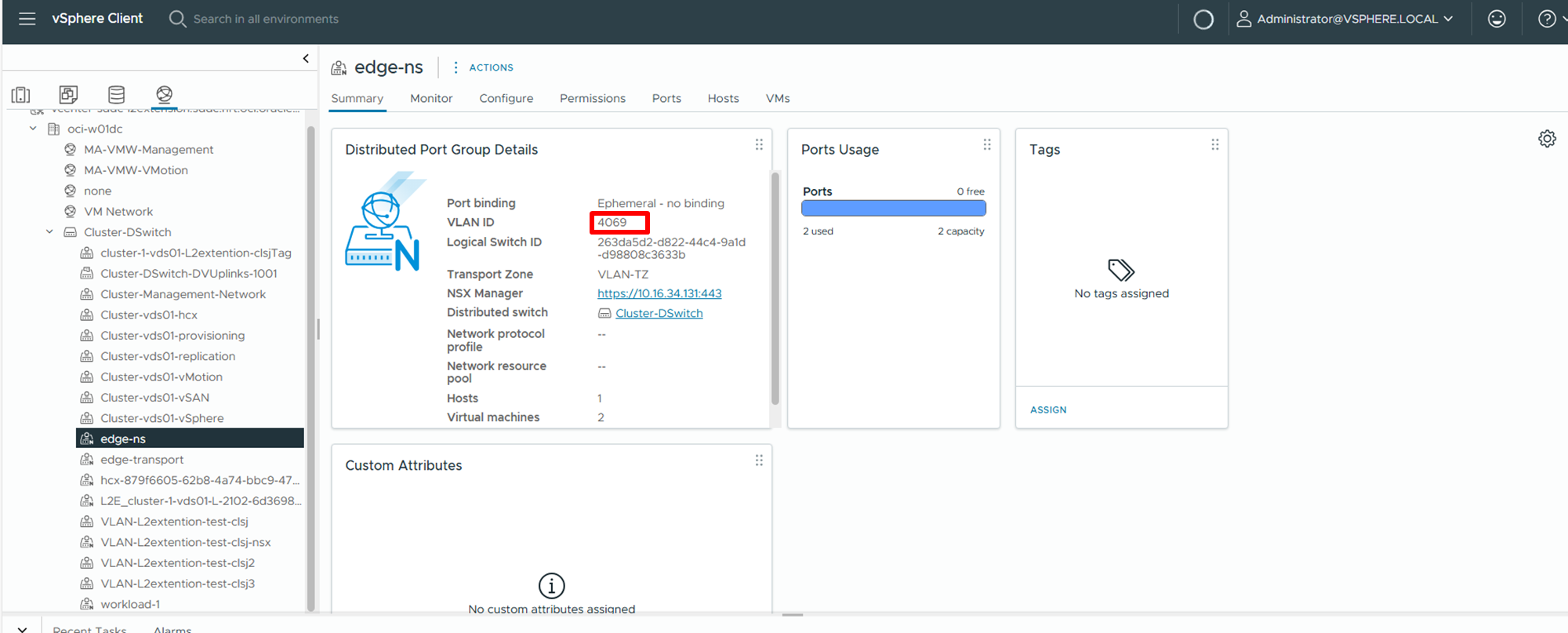This screenshot has height=633, width=1568.
Task: Click the port group details card scrollbar
Action: coord(775,288)
